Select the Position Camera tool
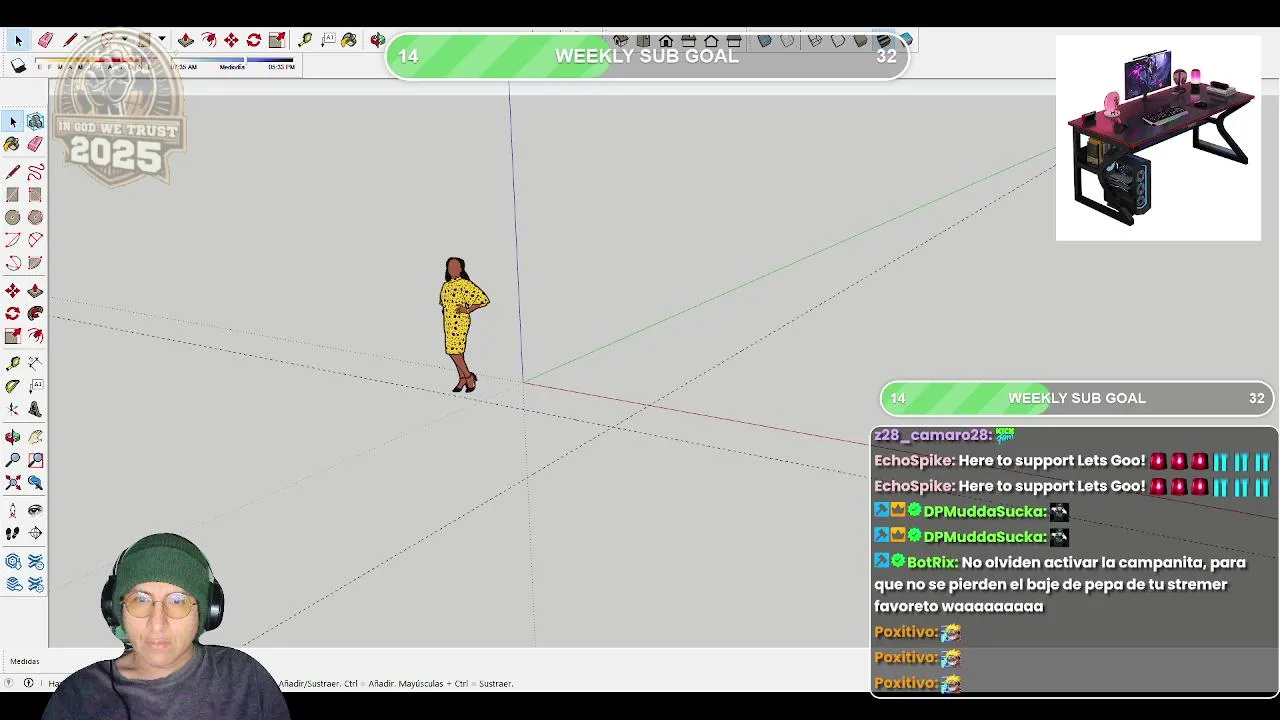 [x=13, y=510]
